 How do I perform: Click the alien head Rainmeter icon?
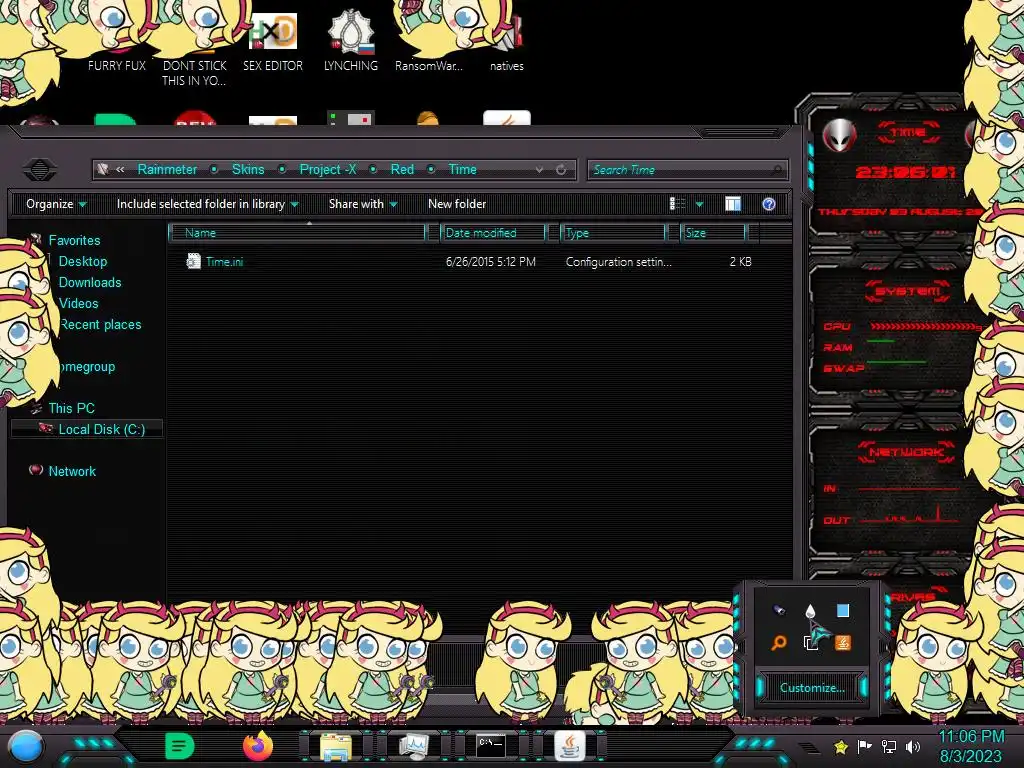839,136
